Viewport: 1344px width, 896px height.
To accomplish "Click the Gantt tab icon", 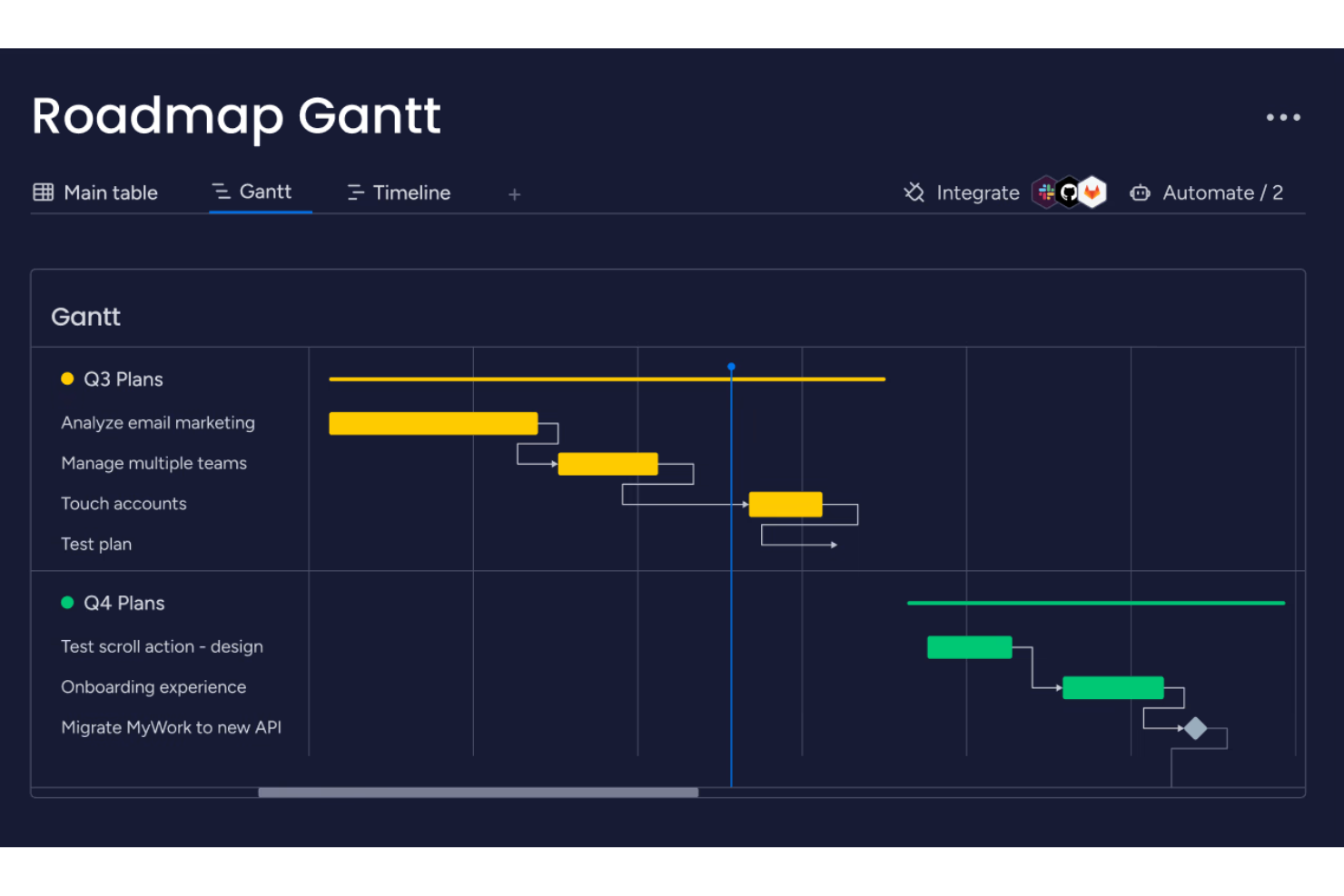I will tap(221, 192).
